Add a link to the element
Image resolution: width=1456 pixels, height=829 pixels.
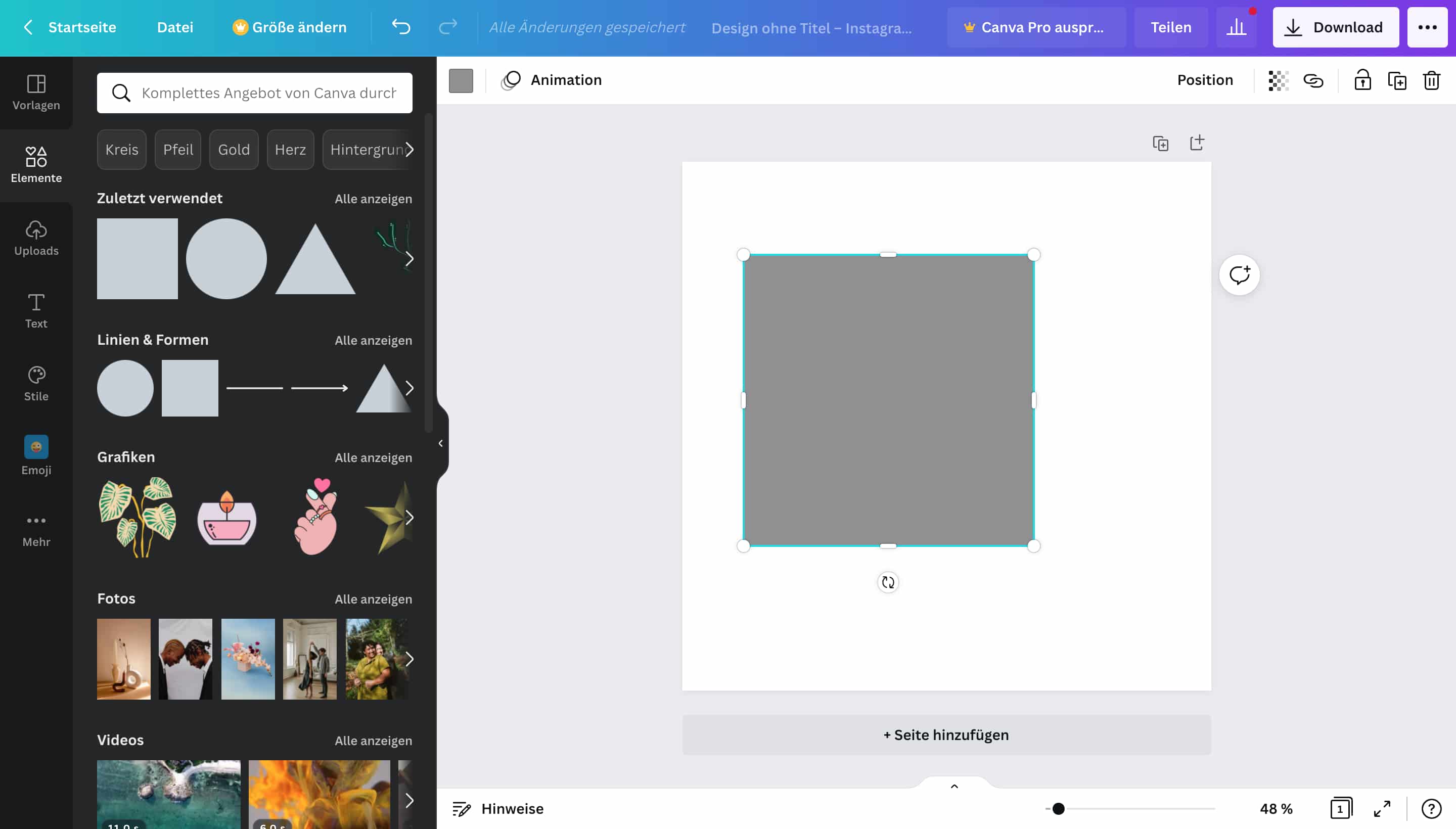click(1313, 81)
